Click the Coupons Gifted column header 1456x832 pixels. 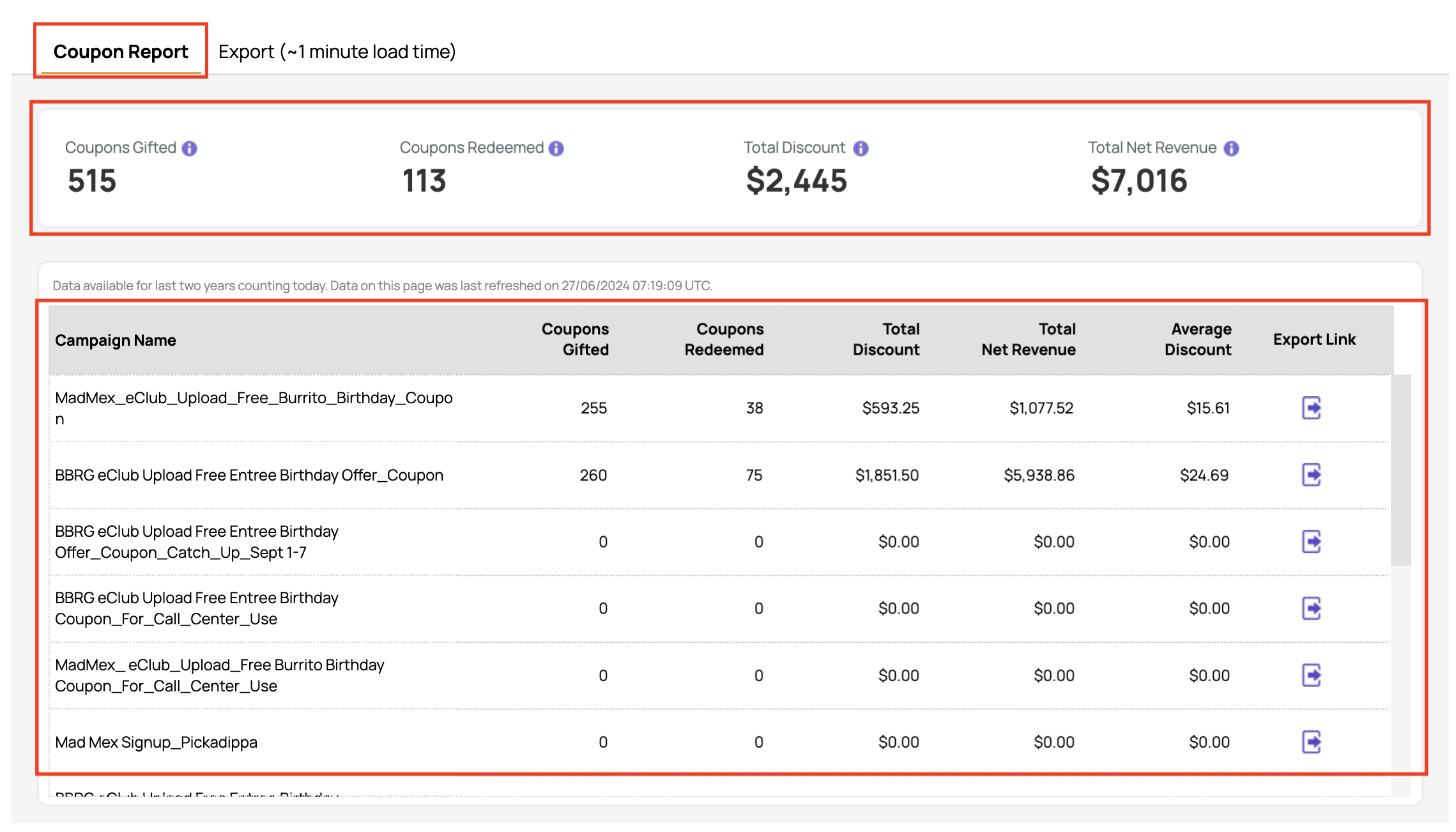[575, 339]
